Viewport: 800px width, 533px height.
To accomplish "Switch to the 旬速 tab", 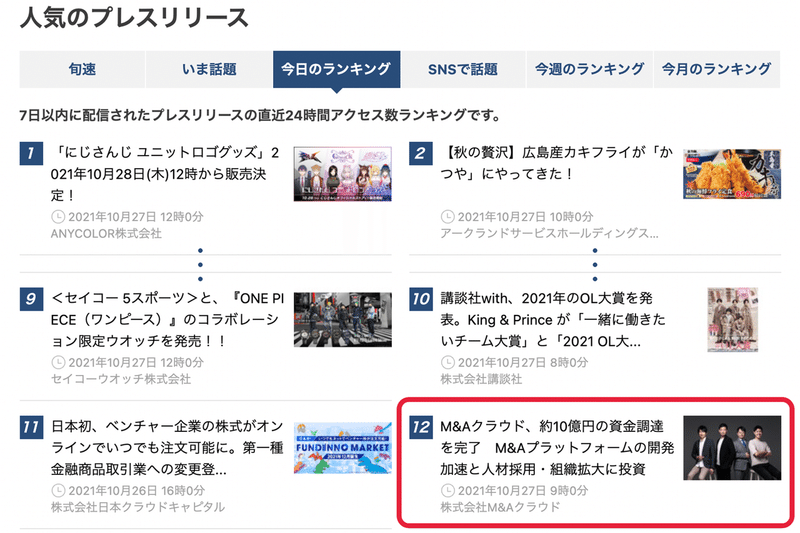I will click(82, 69).
